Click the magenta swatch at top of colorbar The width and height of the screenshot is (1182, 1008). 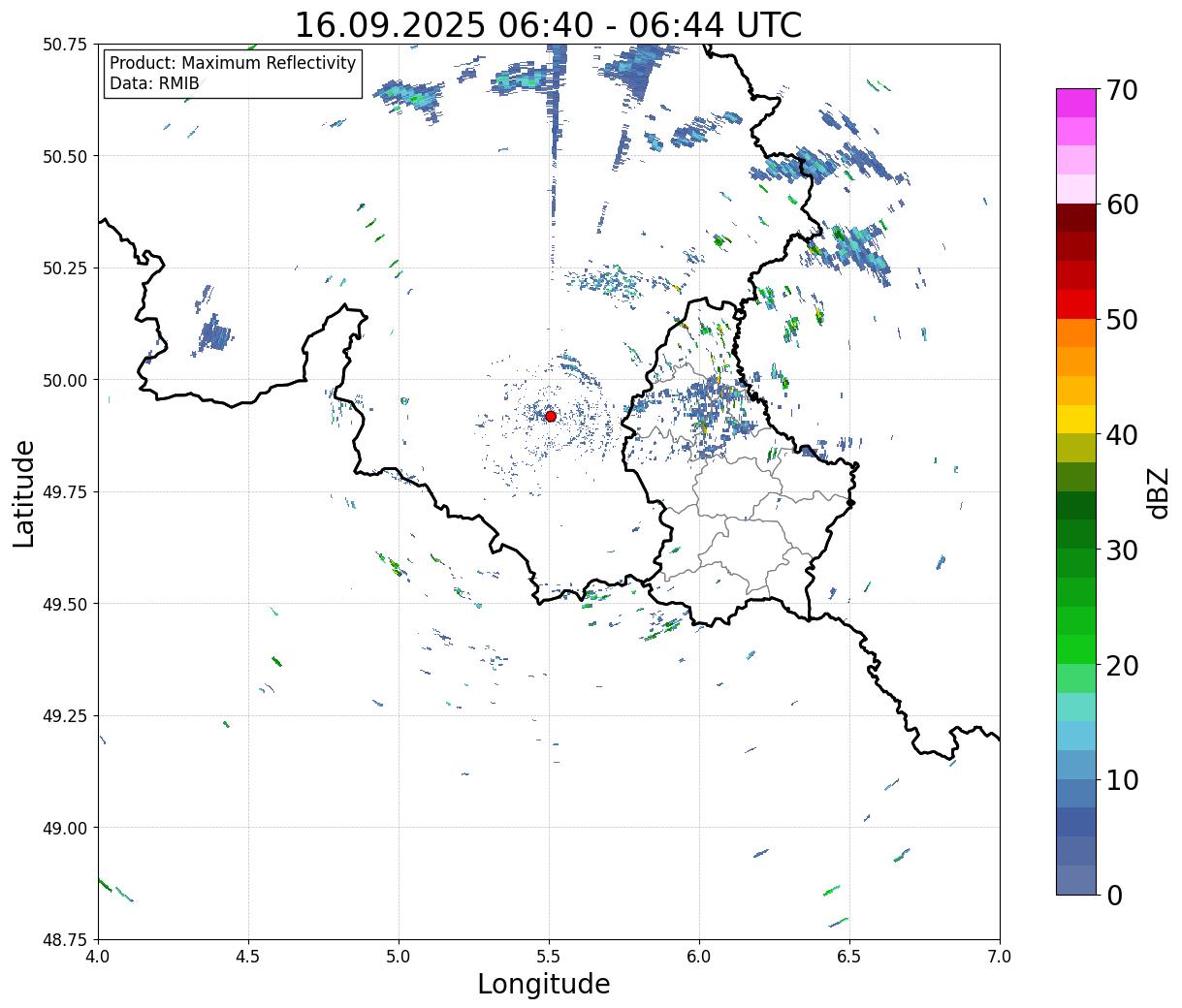coord(1076,102)
